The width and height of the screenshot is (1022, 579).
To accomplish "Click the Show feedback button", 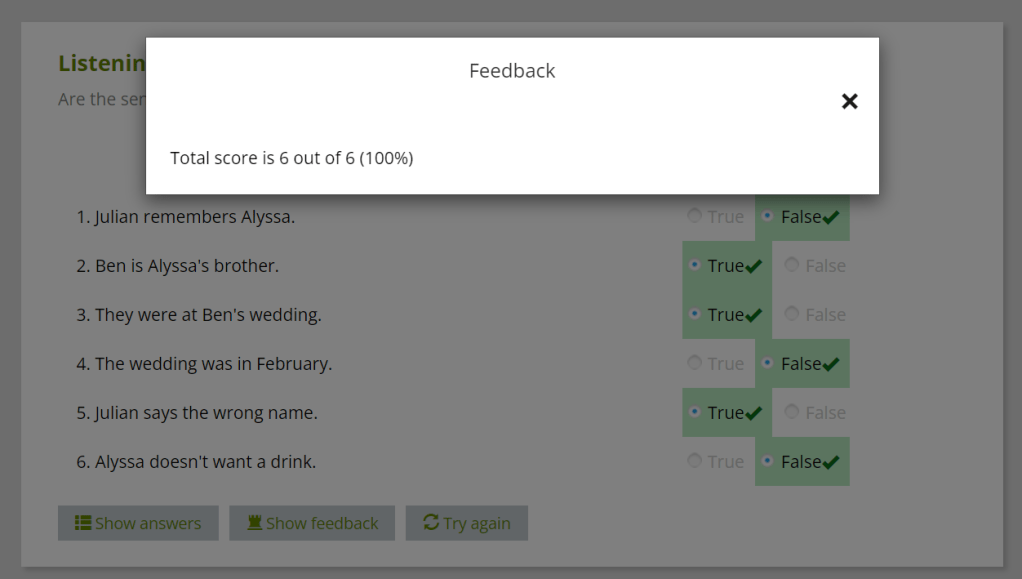I will (312, 523).
